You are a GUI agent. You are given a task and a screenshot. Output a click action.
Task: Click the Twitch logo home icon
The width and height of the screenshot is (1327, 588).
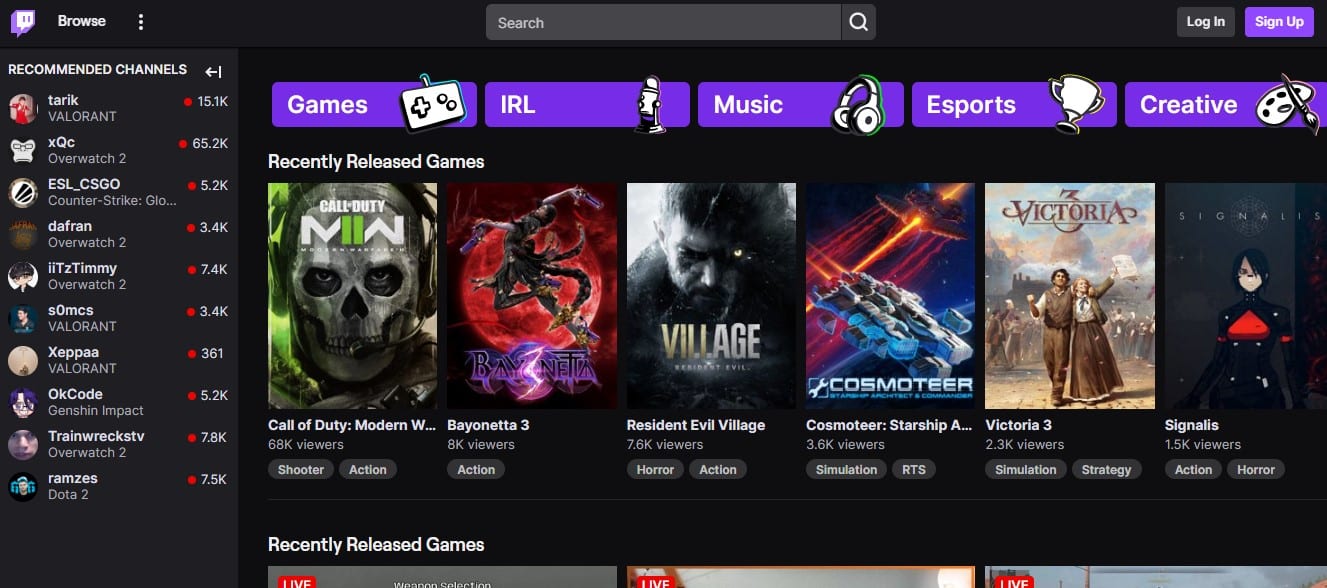(x=23, y=22)
